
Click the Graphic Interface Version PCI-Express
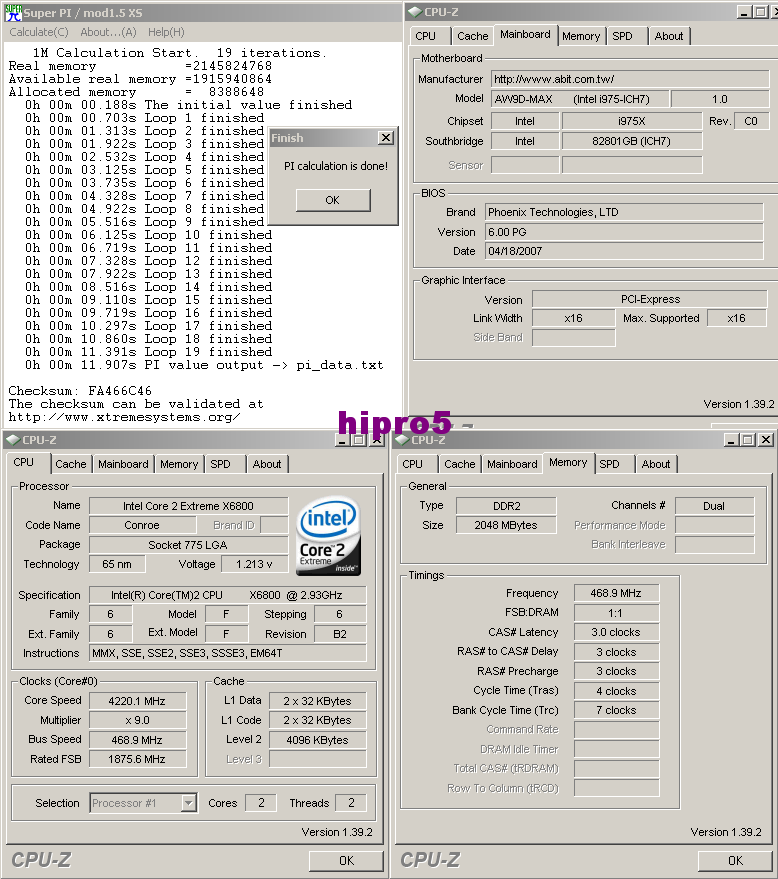(650, 299)
